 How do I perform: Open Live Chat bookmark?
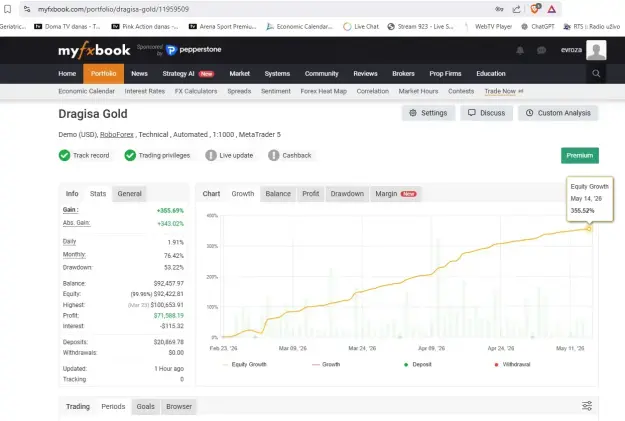361,26
